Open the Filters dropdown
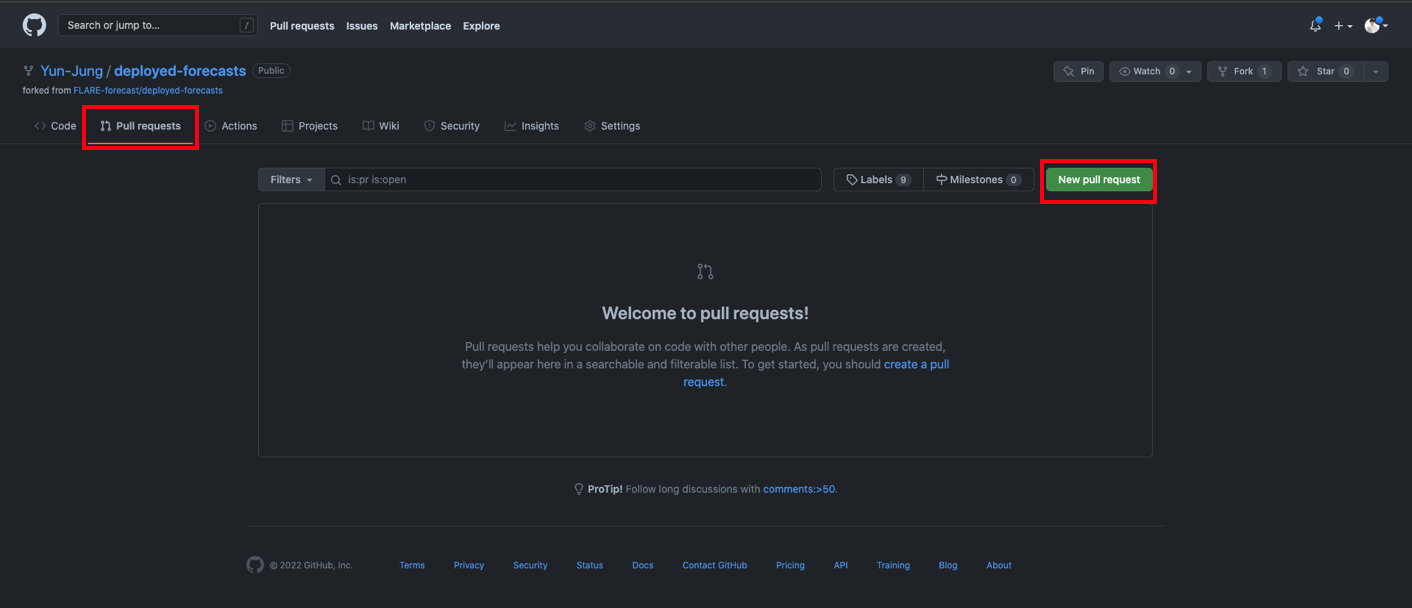This screenshot has height=608, width=1412. point(291,180)
